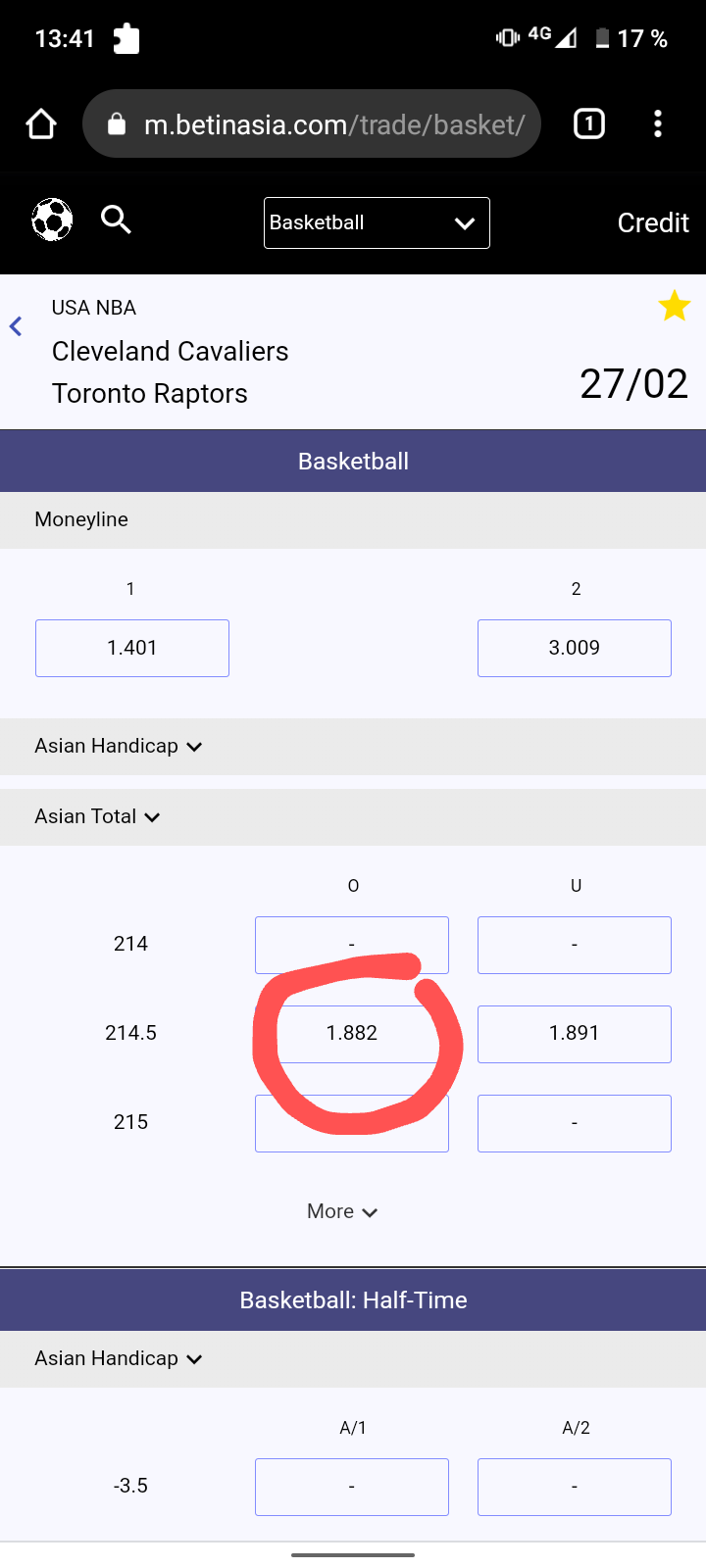
Task: Select the Basketball: Half-Time section header
Action: 353,1299
